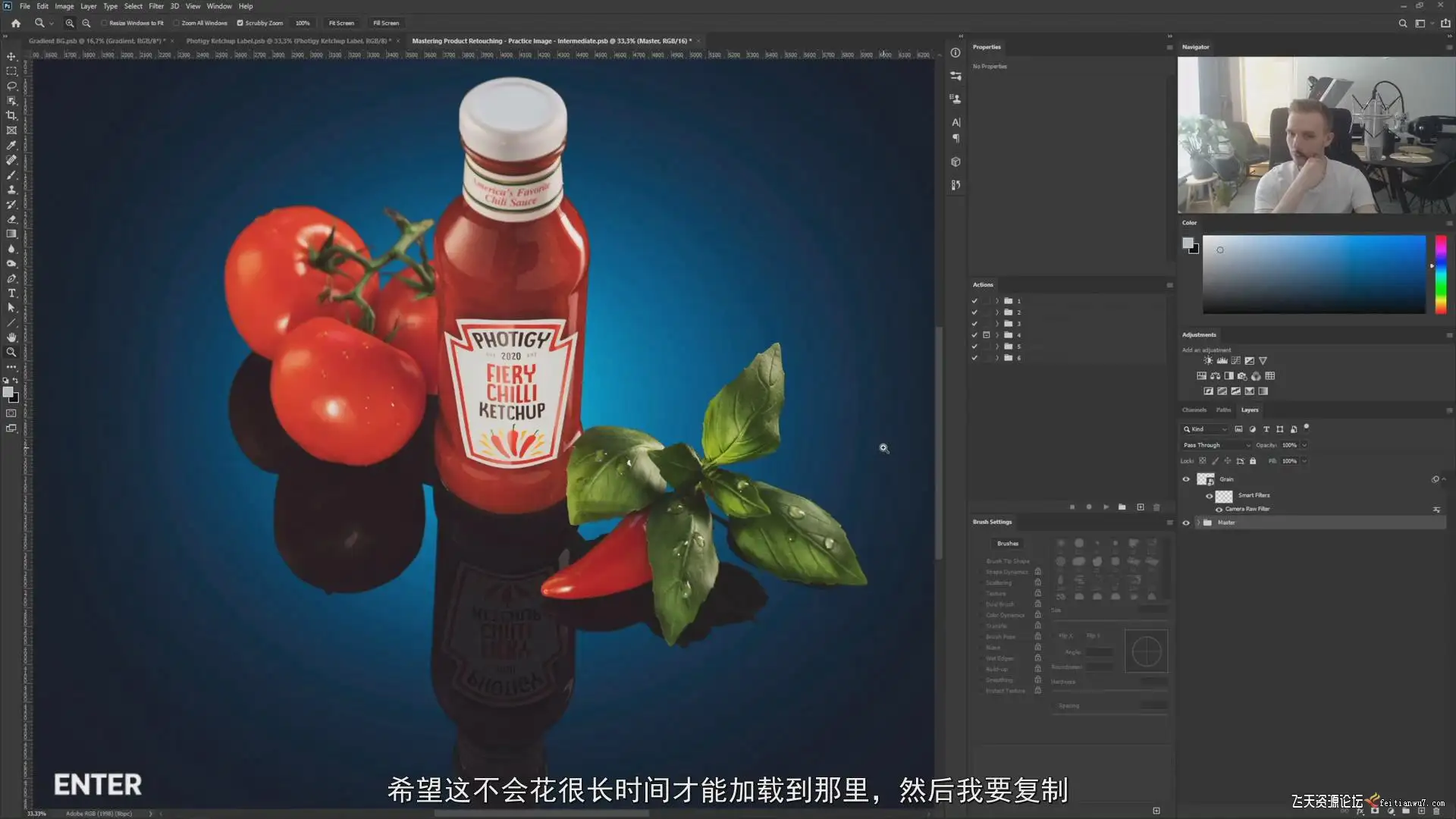Open the Pass Through blend mode dropdown
The width and height of the screenshot is (1456, 819).
click(x=1216, y=445)
